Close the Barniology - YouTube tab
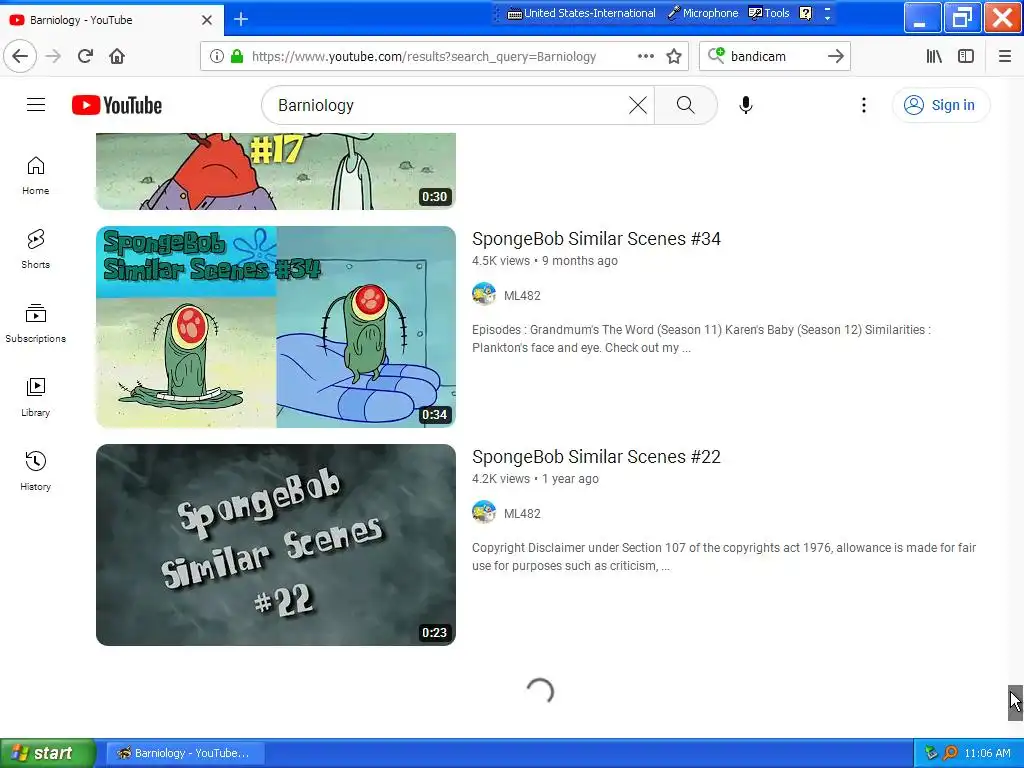This screenshot has width=1024, height=768. [207, 20]
